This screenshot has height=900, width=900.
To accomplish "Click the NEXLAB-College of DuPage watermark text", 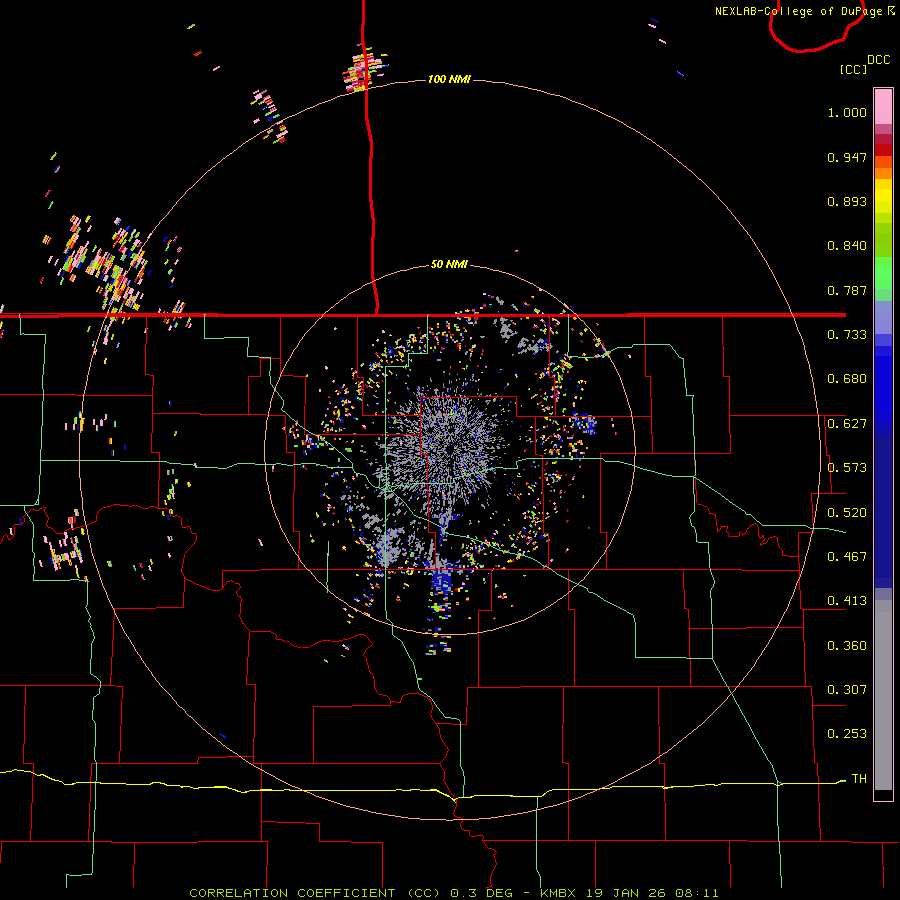I will pyautogui.click(x=804, y=11).
